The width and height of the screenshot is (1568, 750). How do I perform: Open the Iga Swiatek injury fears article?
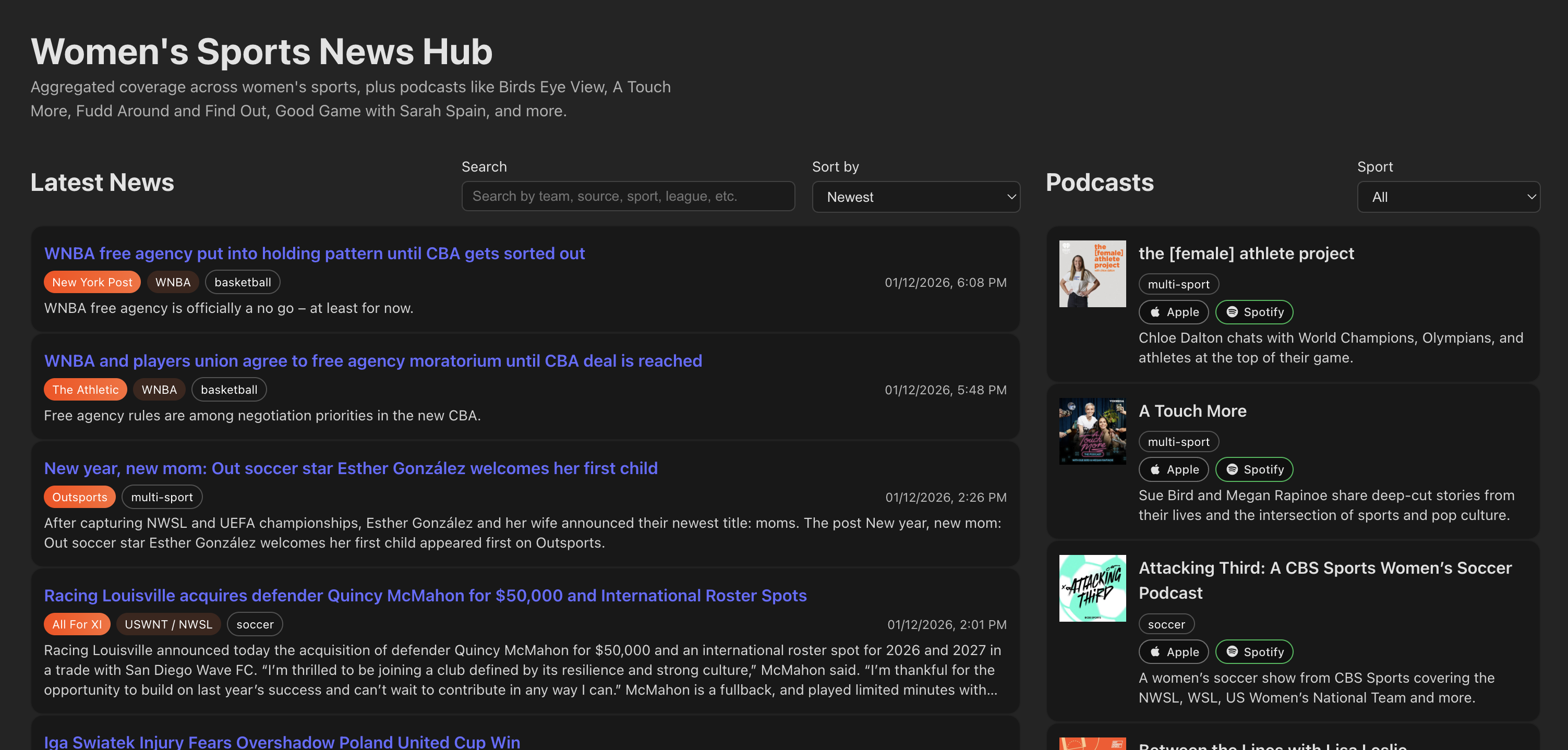(282, 742)
